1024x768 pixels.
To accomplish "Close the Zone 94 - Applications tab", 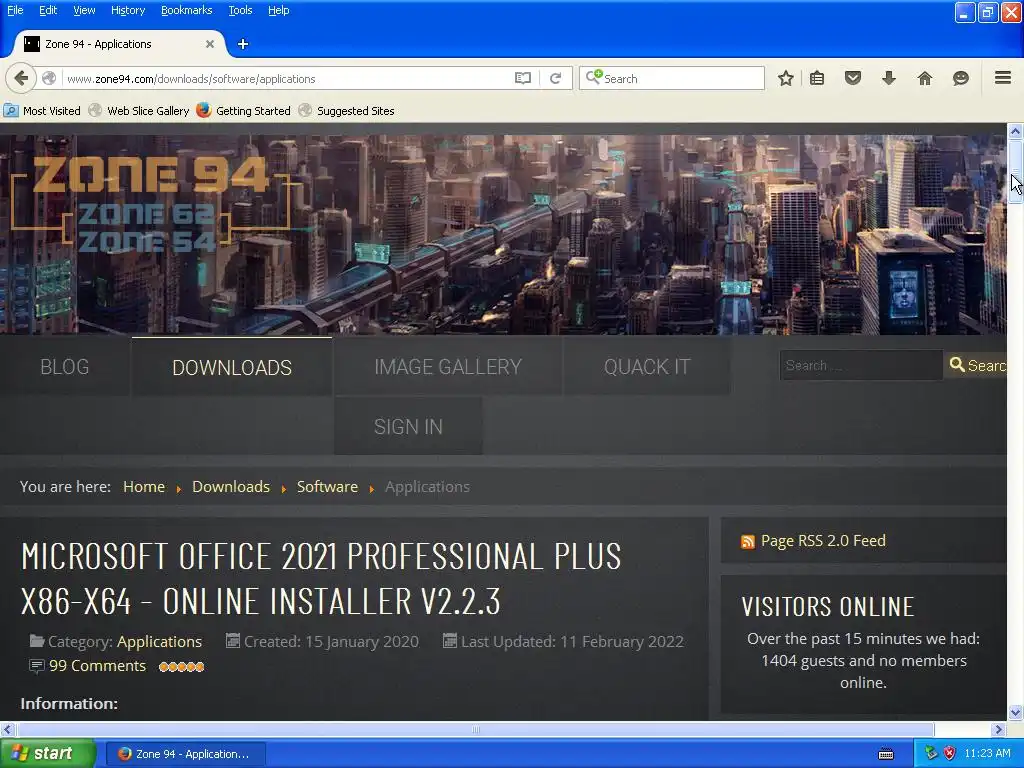I will (x=210, y=44).
